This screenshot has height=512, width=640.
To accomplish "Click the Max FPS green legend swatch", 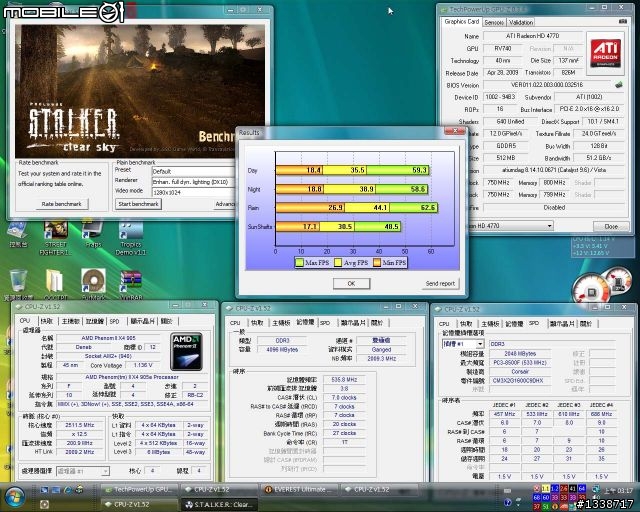I will (x=299, y=263).
